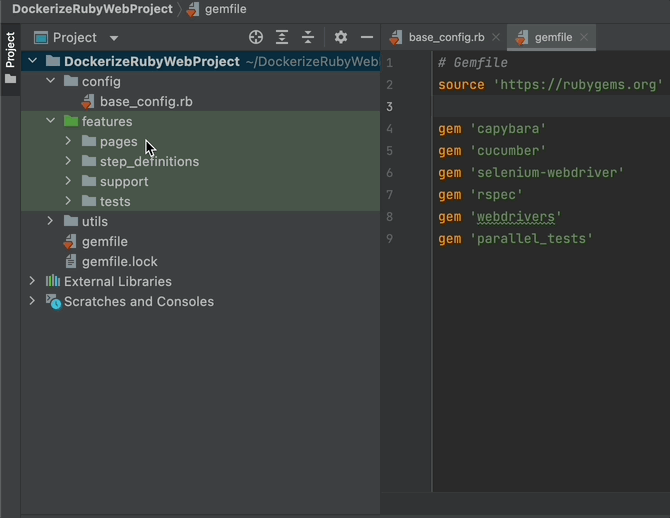Expand the step_definitions folder chevron
The width and height of the screenshot is (670, 518).
pyautogui.click(x=68, y=161)
